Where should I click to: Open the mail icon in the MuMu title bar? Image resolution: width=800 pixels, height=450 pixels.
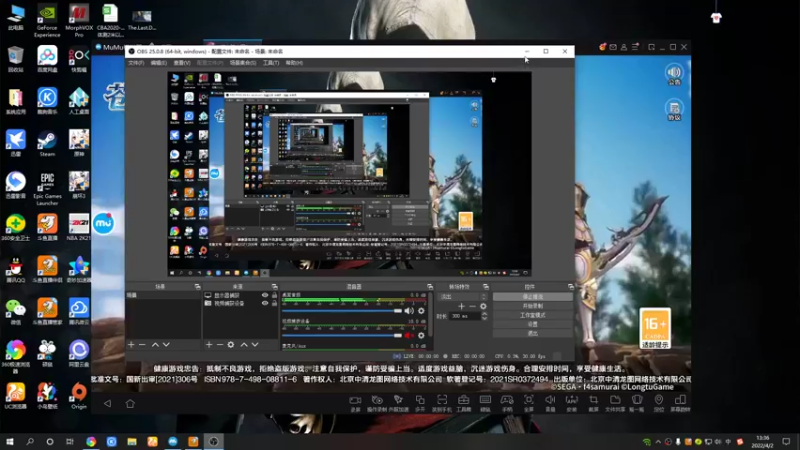click(613, 47)
